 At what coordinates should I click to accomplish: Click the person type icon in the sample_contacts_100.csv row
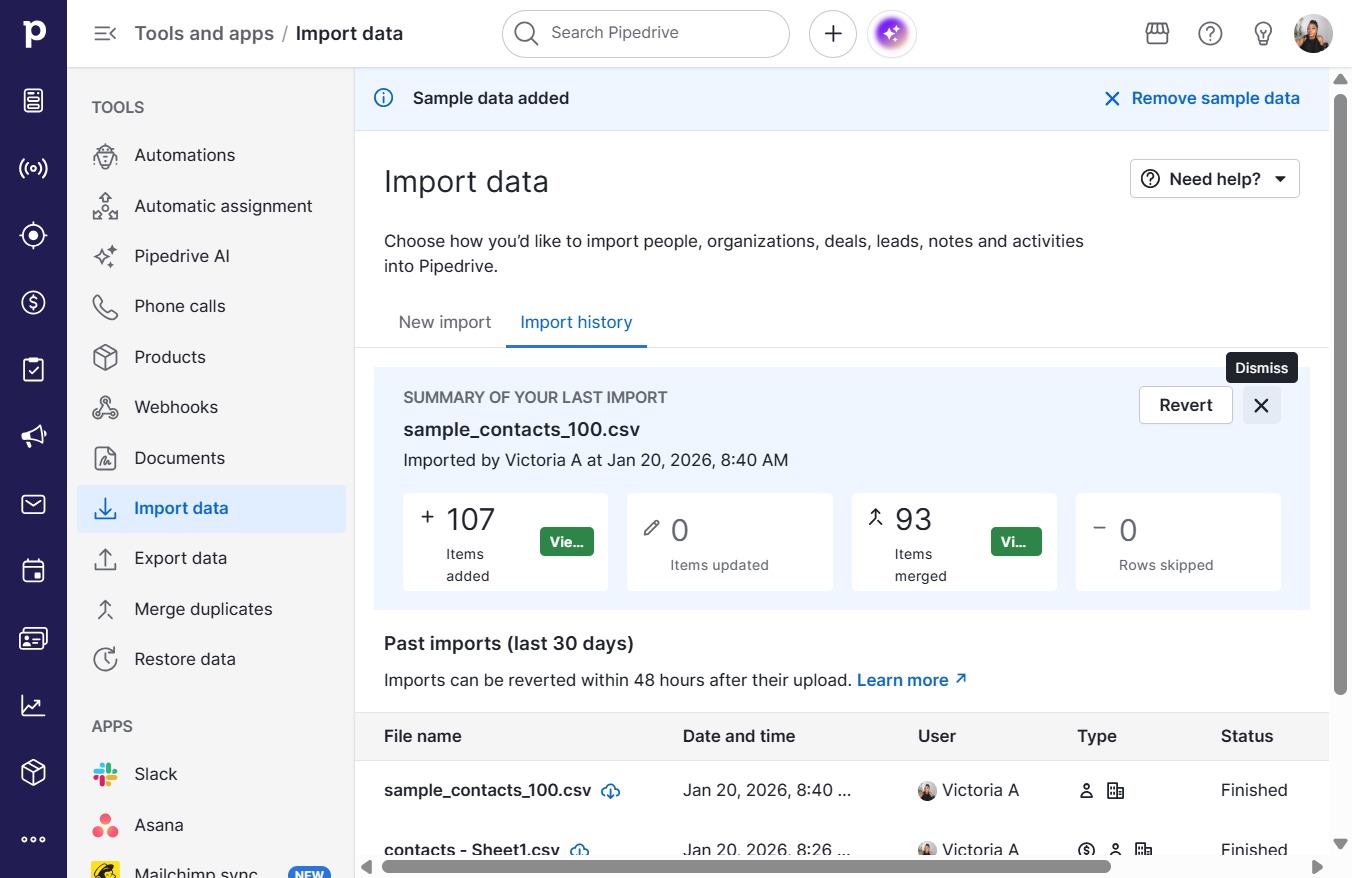pyautogui.click(x=1087, y=791)
